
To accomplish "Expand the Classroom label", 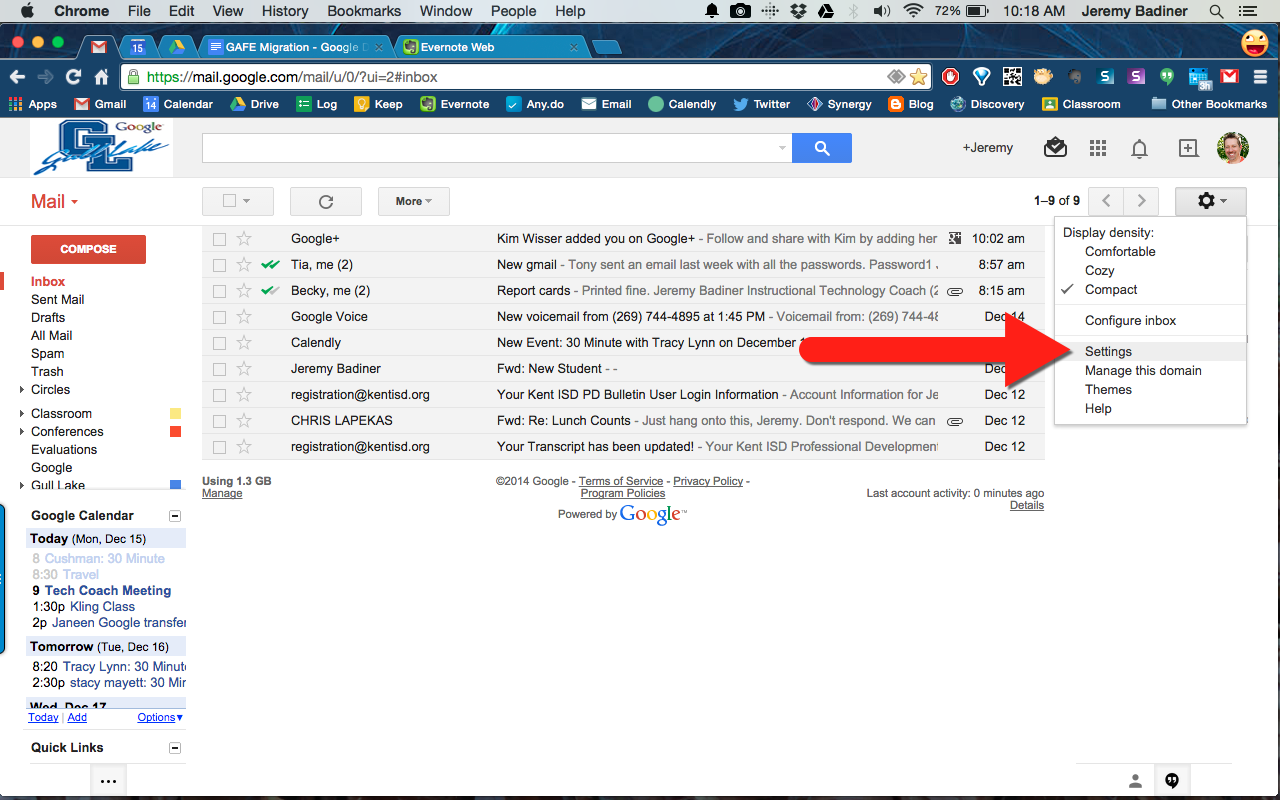I will click(x=22, y=414).
